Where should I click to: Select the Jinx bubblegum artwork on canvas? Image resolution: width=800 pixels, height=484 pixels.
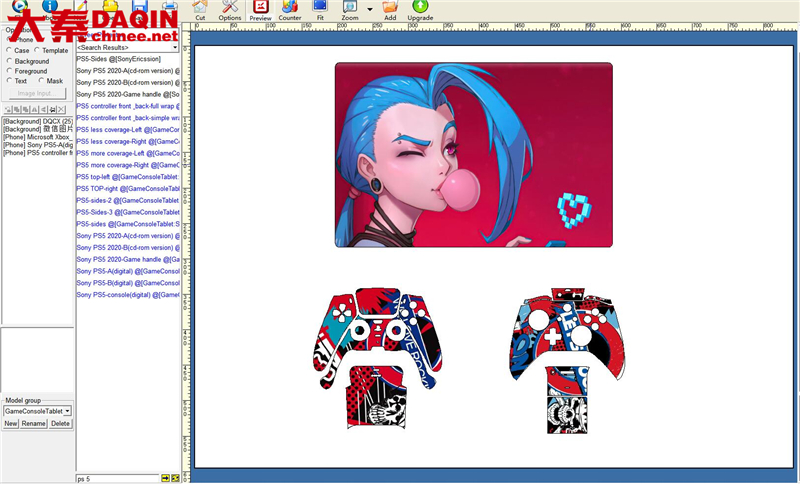(x=473, y=155)
